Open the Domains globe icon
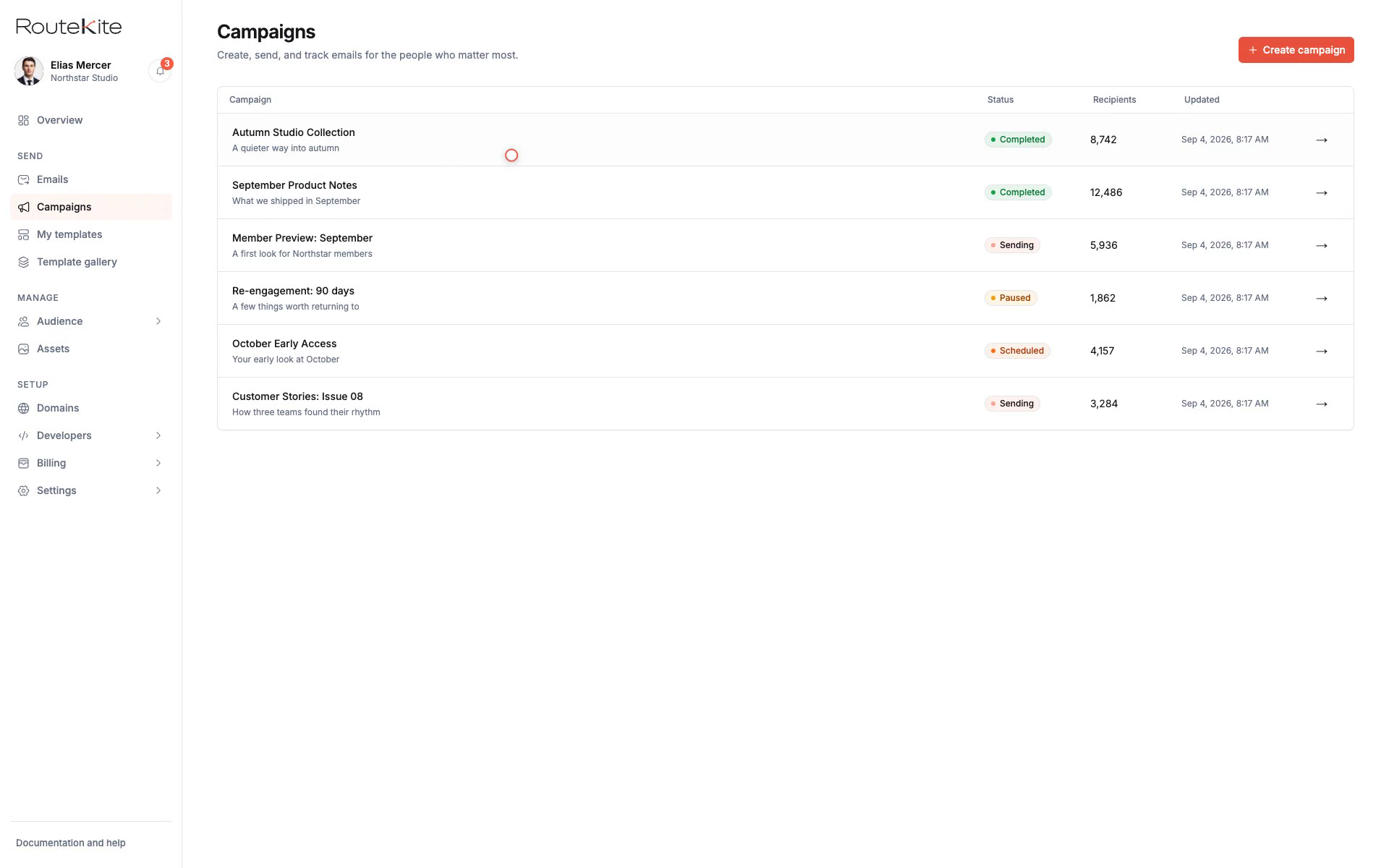Screen dimensions: 1389x868 click(x=24, y=408)
